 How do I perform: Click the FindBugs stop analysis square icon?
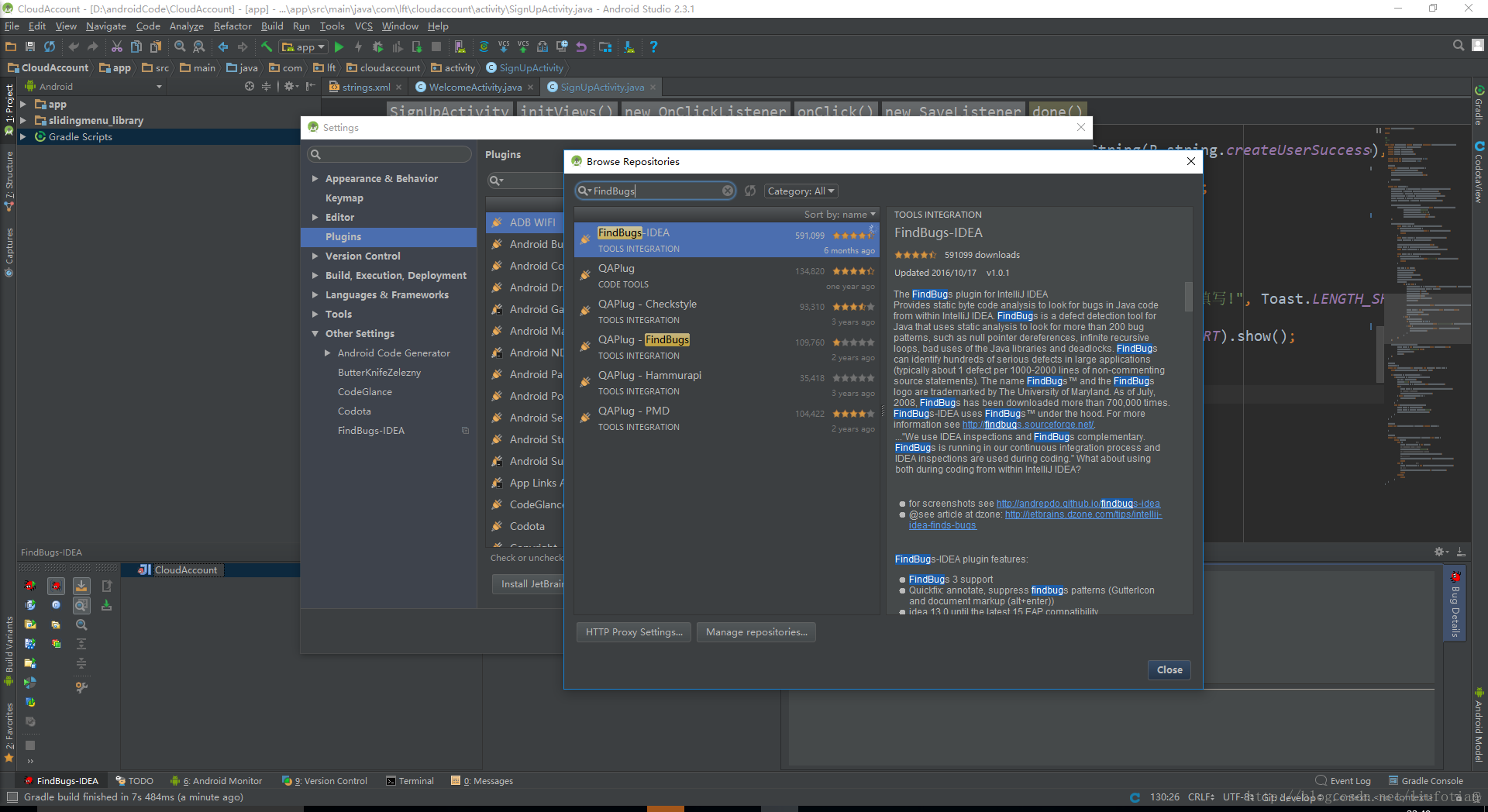pyautogui.click(x=30, y=745)
